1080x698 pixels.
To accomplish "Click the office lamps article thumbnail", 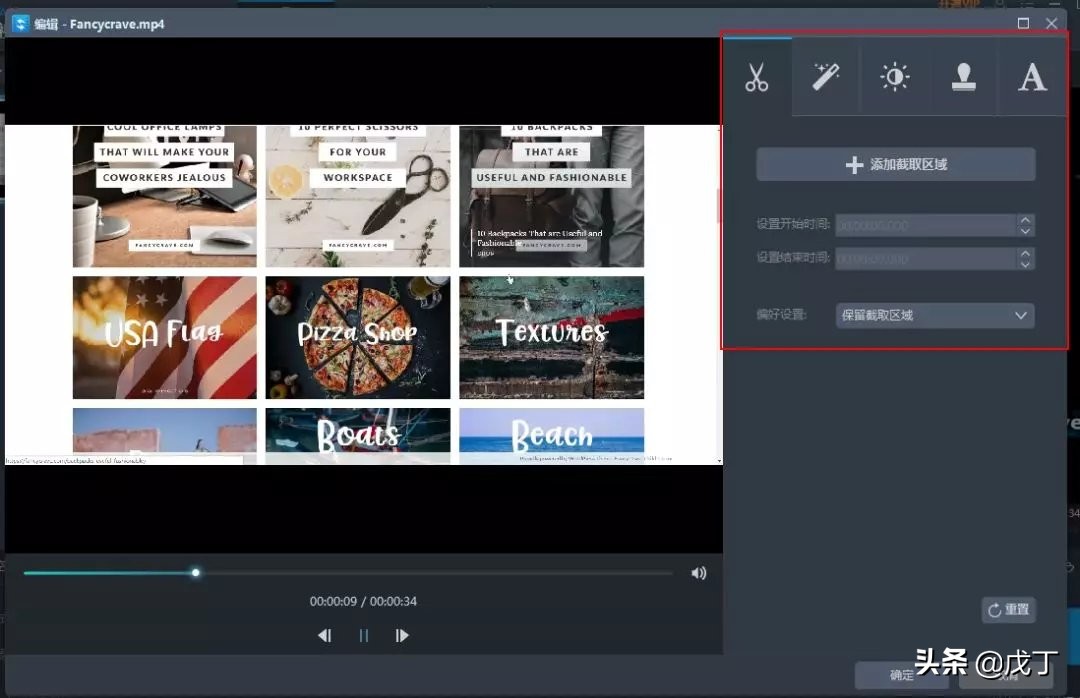I will click(x=165, y=196).
